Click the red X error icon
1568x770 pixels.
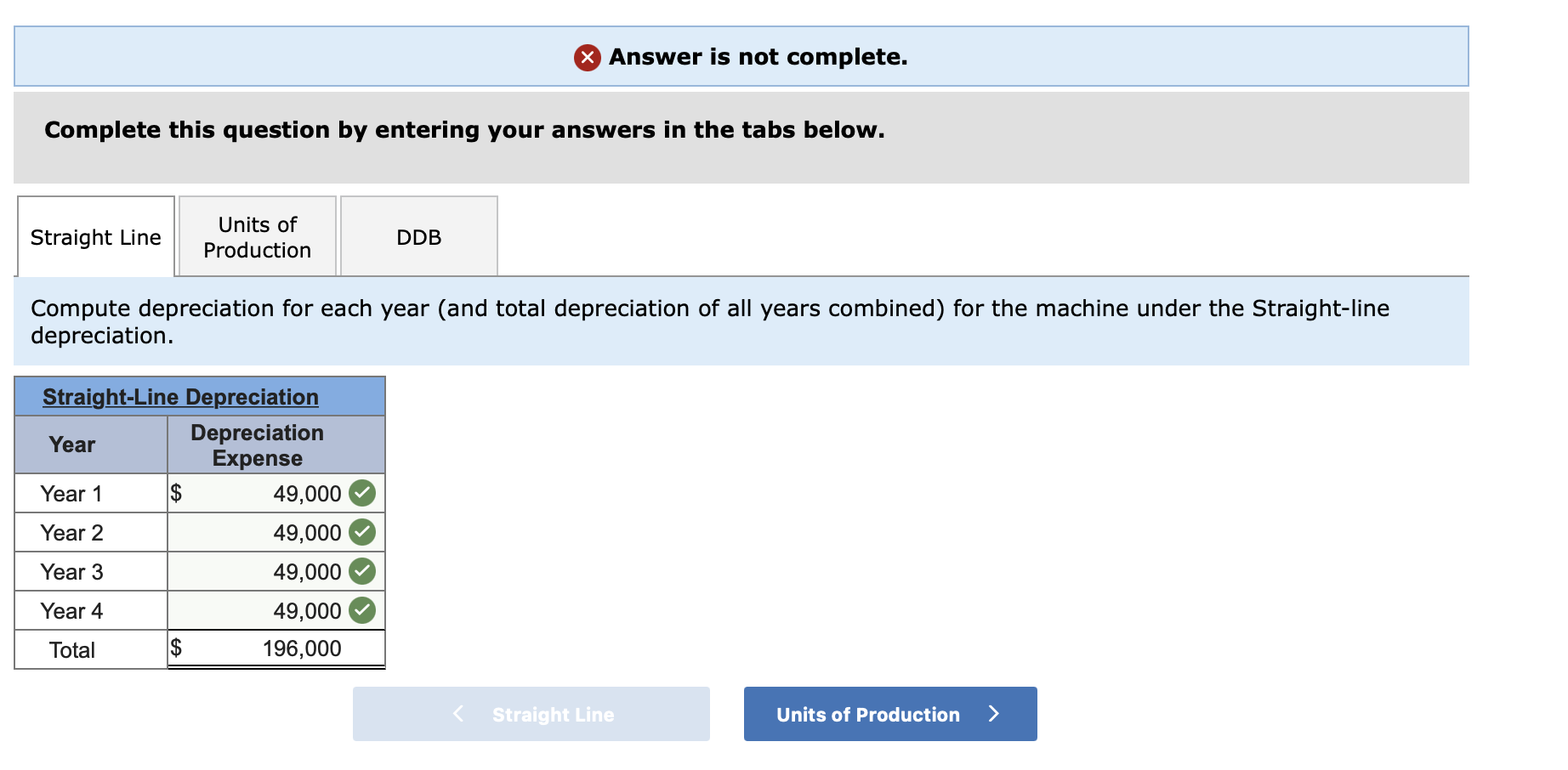(588, 57)
